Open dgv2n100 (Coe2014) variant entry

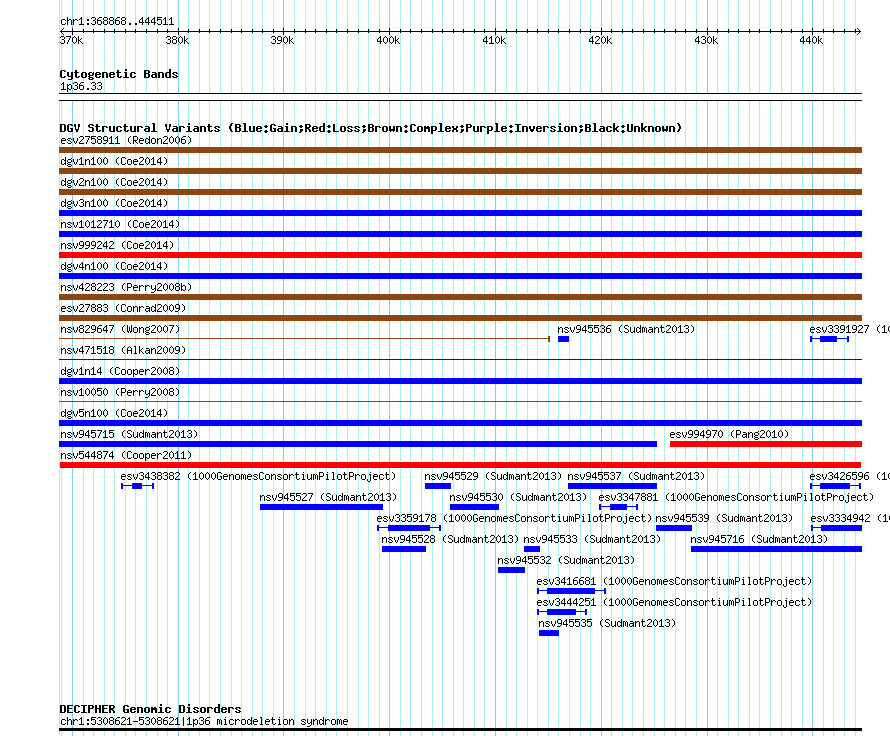pos(114,182)
